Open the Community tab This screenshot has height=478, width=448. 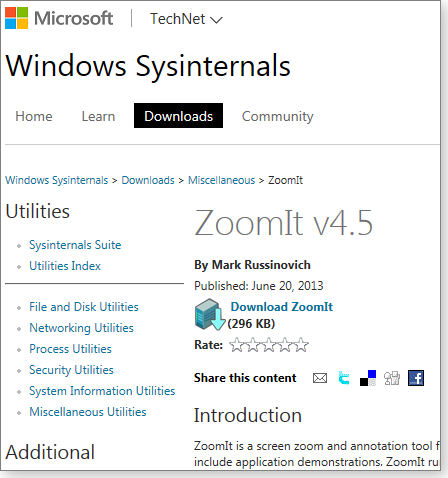[x=277, y=116]
